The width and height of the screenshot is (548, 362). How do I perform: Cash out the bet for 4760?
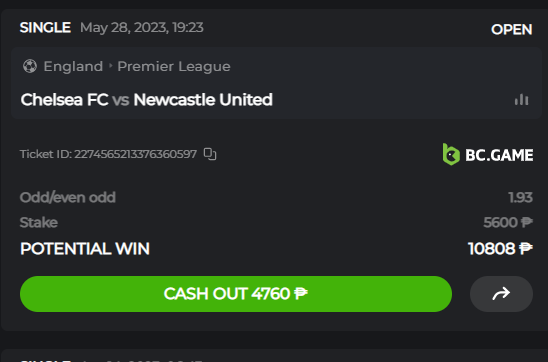(236, 294)
